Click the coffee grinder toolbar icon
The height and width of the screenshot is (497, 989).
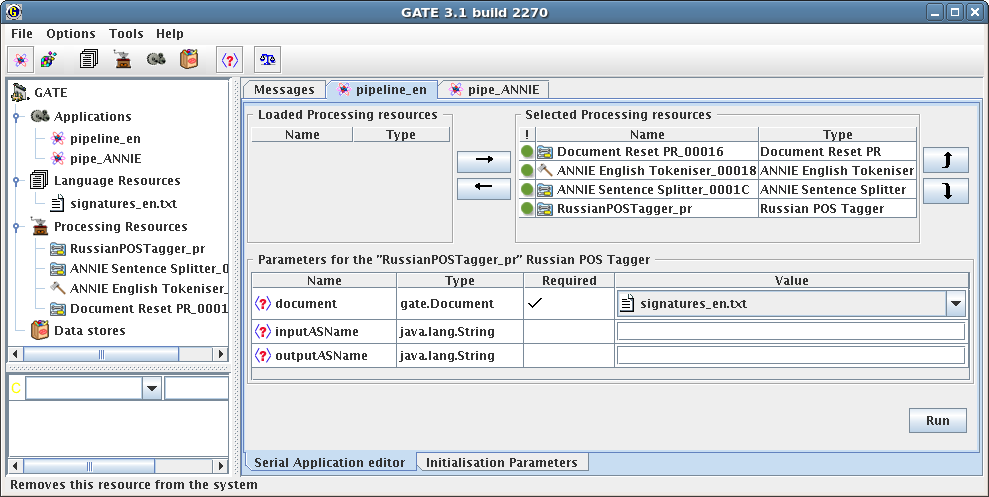(x=122, y=59)
